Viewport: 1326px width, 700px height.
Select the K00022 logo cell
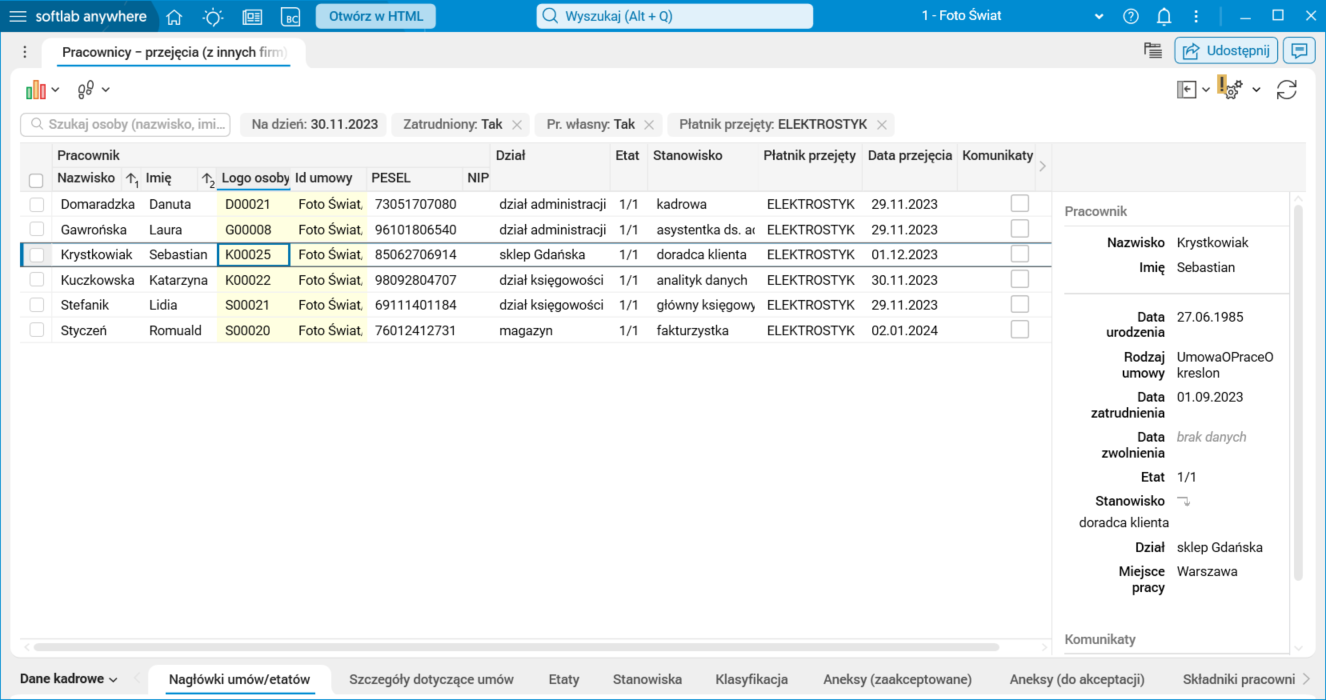[254, 280]
